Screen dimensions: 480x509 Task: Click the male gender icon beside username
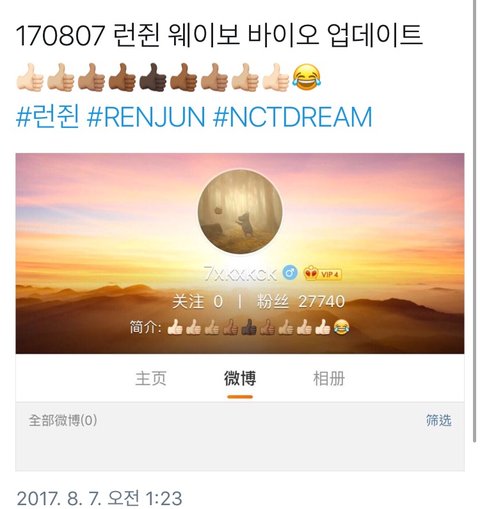point(290,273)
